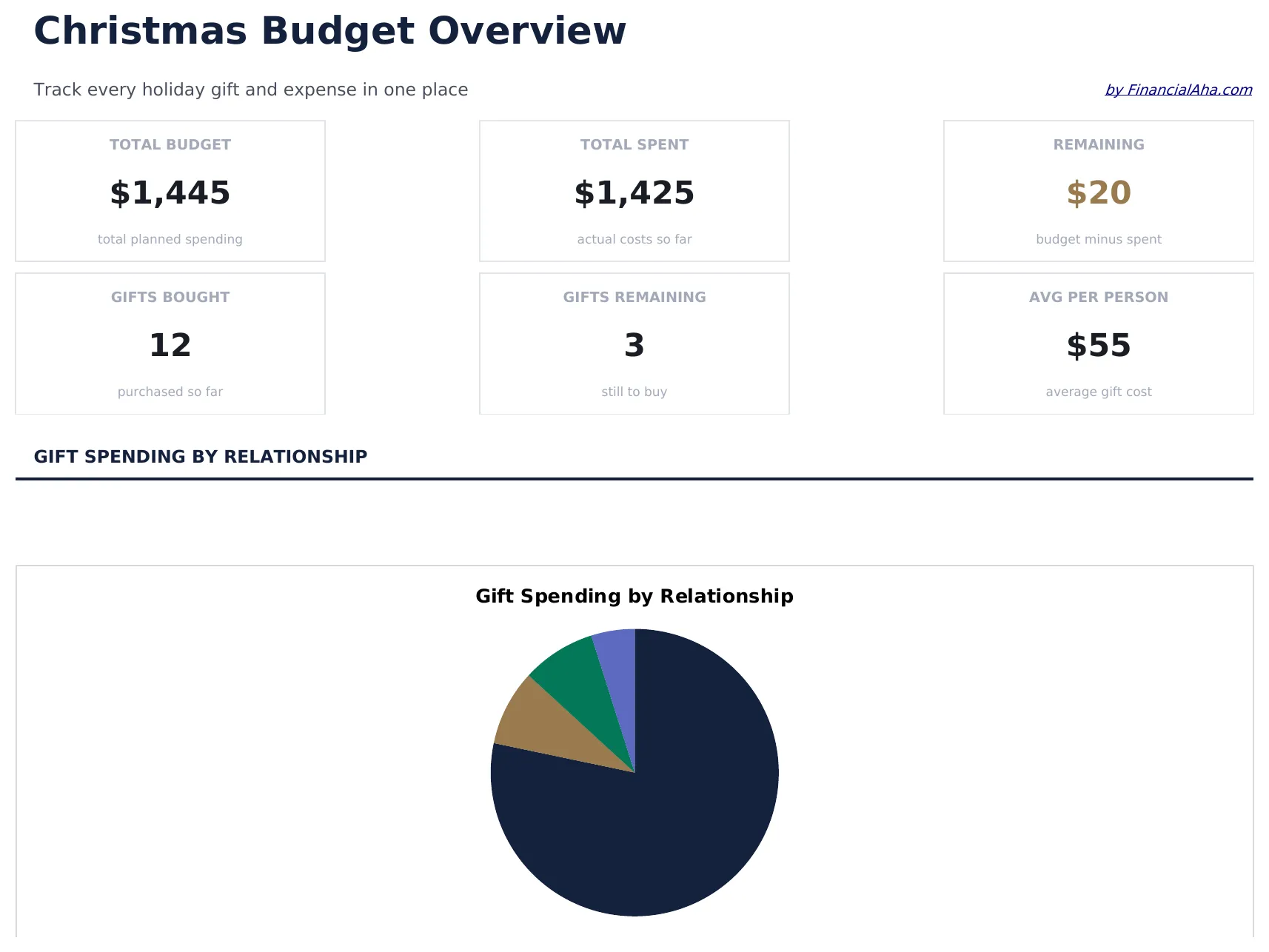Screen dimensions: 1269x952
Task: Click the $1,425 actual costs figure
Action: click(634, 193)
